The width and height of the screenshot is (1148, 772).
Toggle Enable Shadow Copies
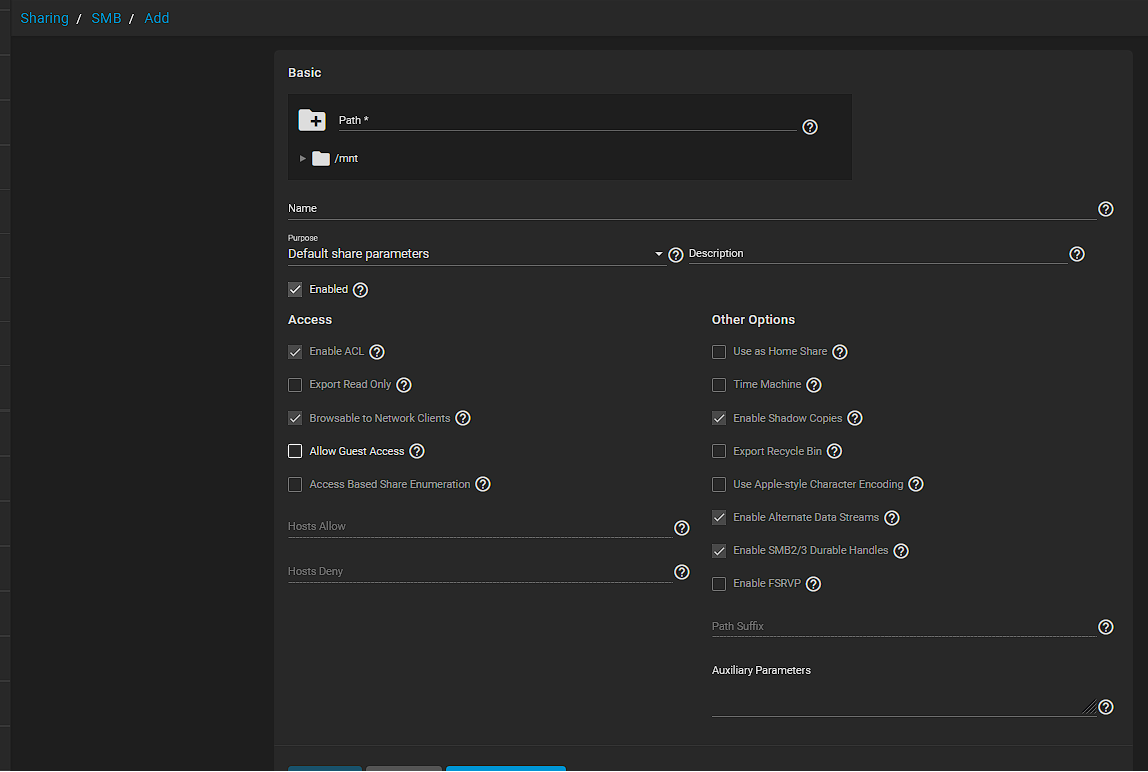719,418
